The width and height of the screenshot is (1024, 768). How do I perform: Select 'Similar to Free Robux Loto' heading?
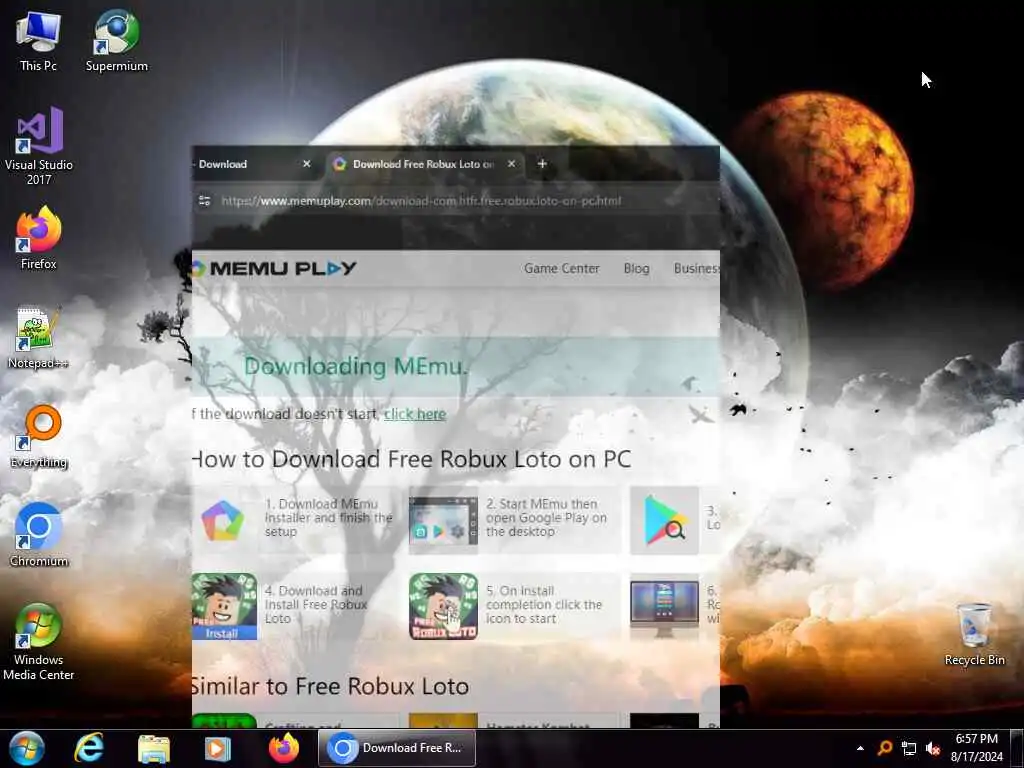(x=330, y=686)
